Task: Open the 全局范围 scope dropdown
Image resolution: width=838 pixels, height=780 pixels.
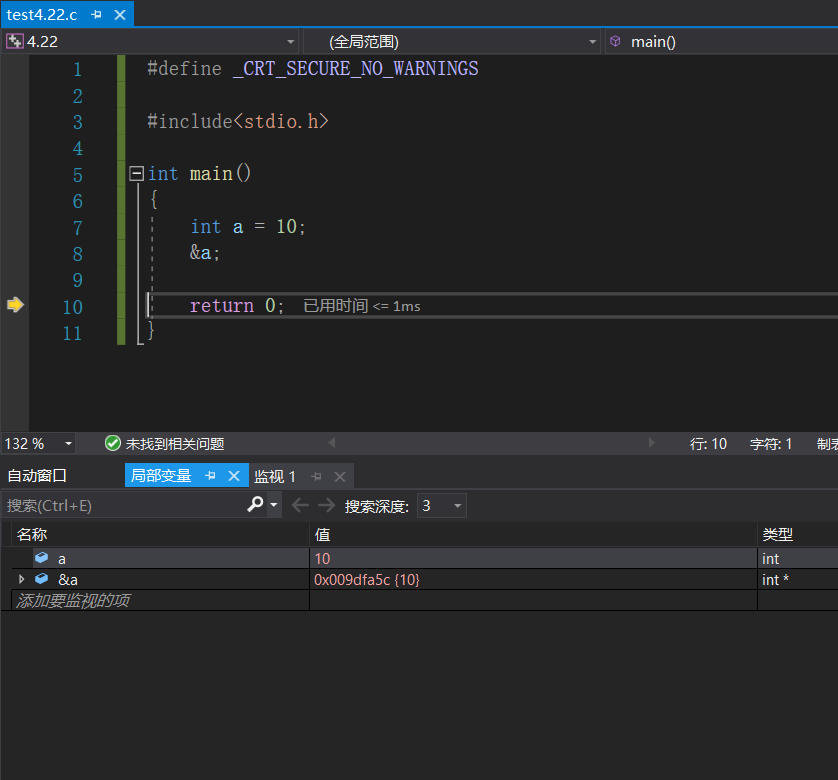Action: tap(593, 42)
